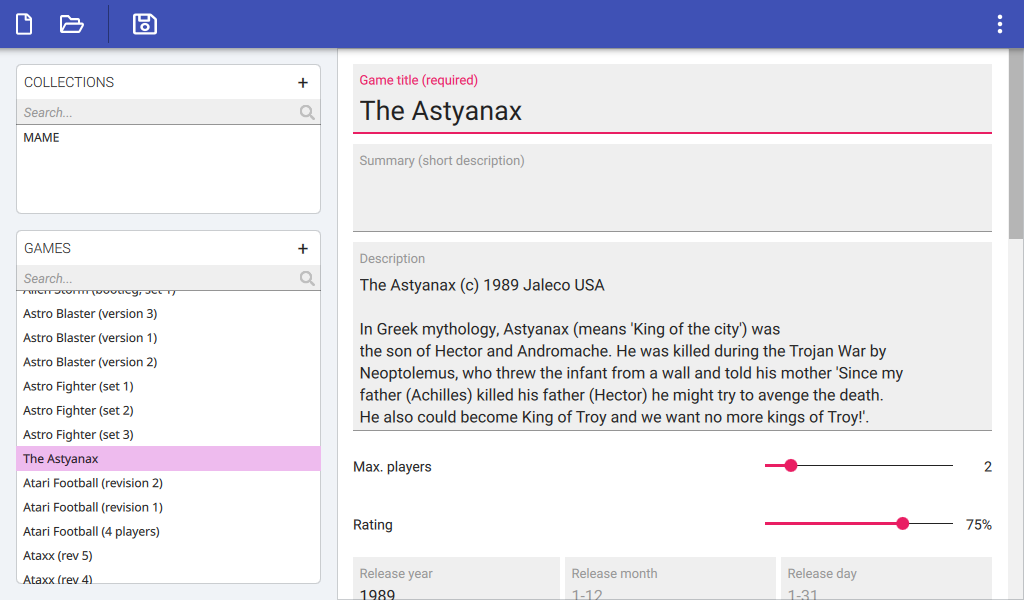Open an existing file via folder icon
The width and height of the screenshot is (1024, 600).
(x=71, y=24)
